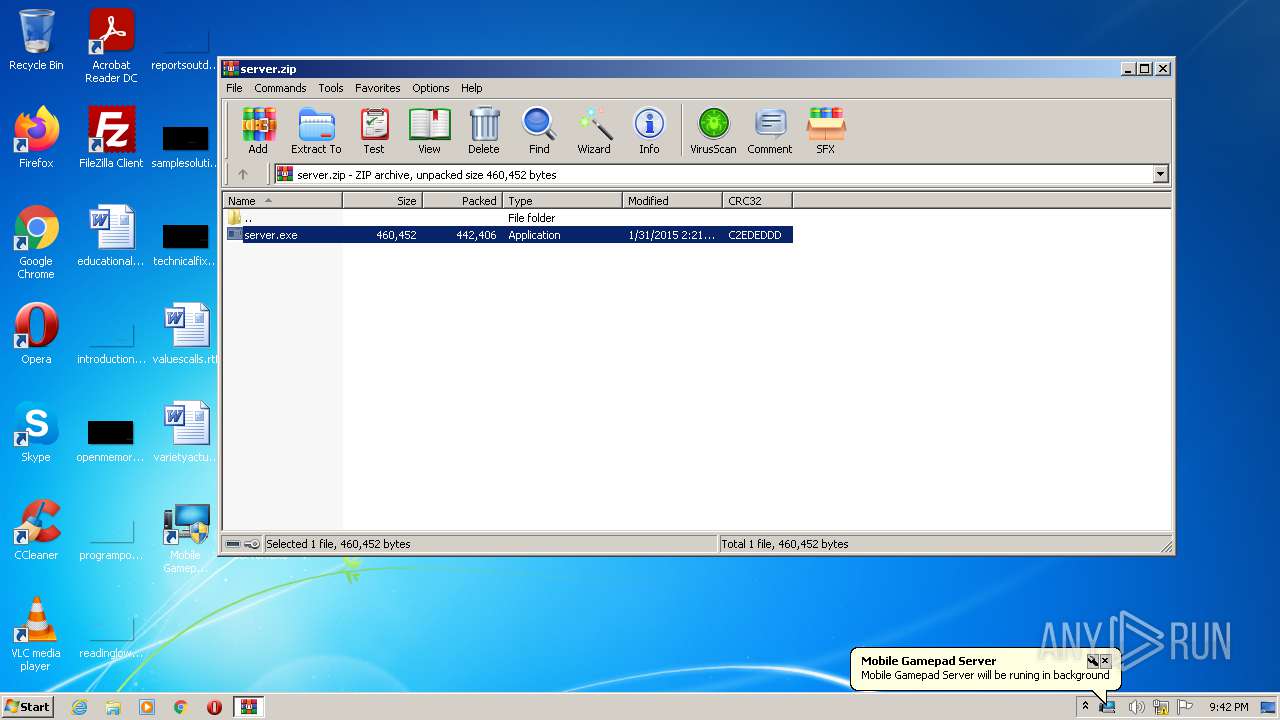The height and width of the screenshot is (720, 1280).
Task: Sort by the Modified column header
Action: pyautogui.click(x=672, y=201)
